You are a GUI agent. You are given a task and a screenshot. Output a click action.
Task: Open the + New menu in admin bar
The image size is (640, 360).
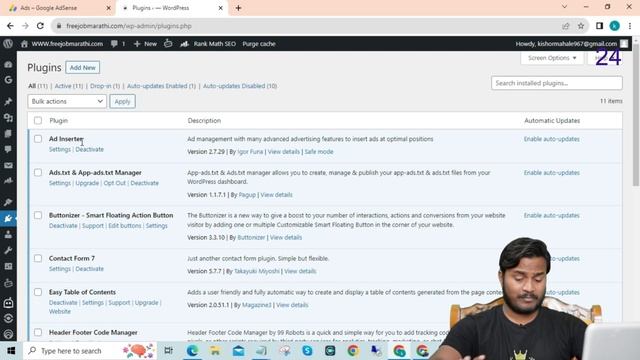145,44
